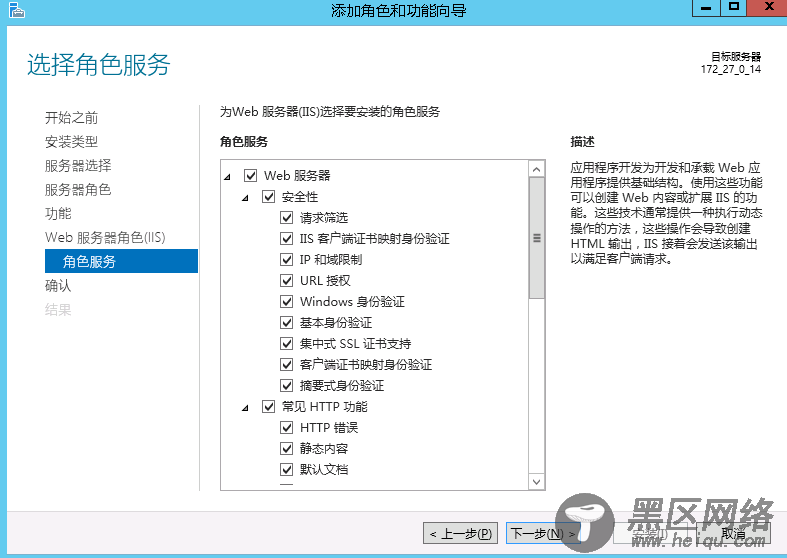Collapse the Web 服务器 tree node
This screenshot has height=558, width=787.
(227, 177)
